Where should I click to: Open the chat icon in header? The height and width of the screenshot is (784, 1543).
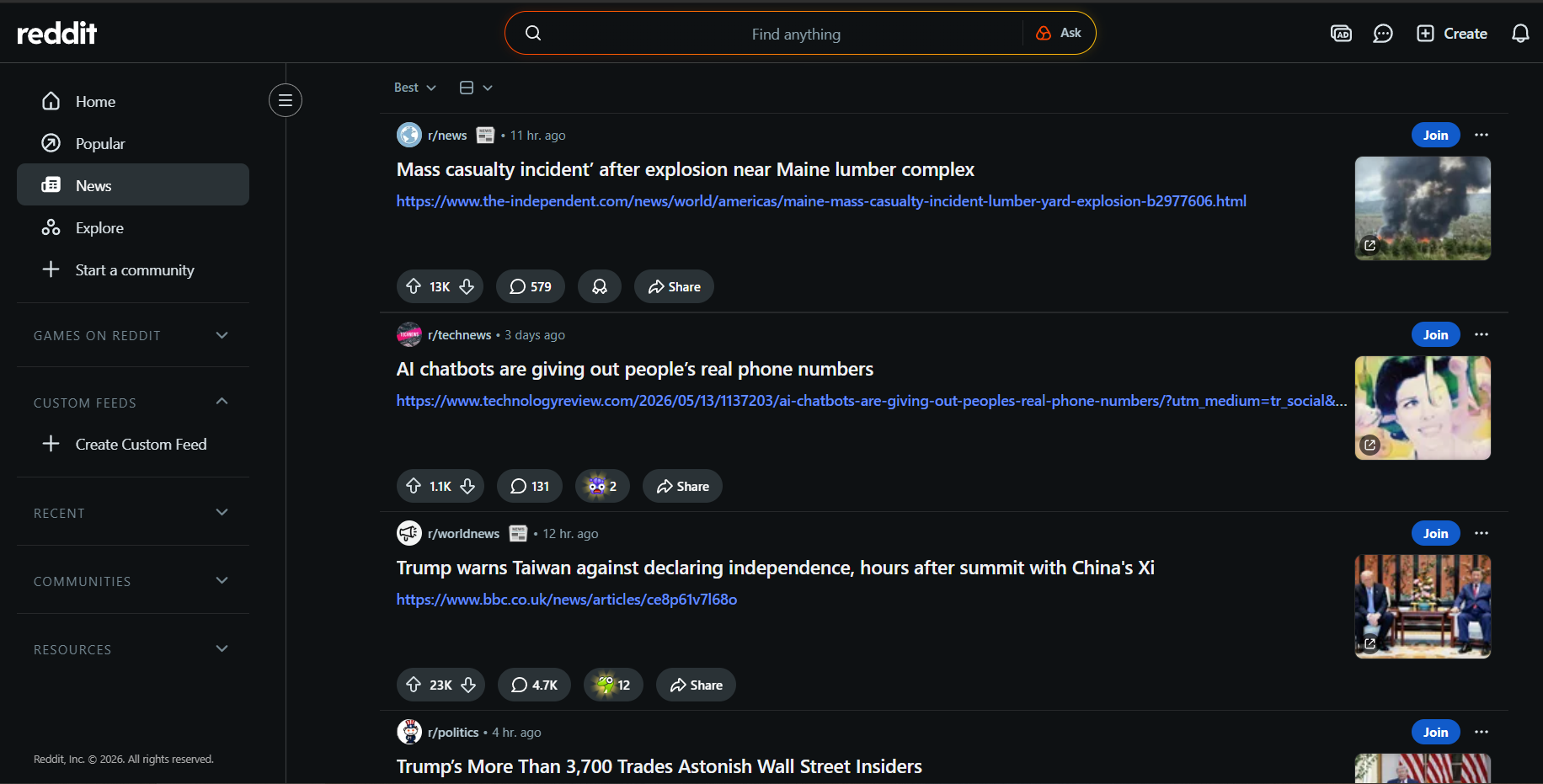1383,33
